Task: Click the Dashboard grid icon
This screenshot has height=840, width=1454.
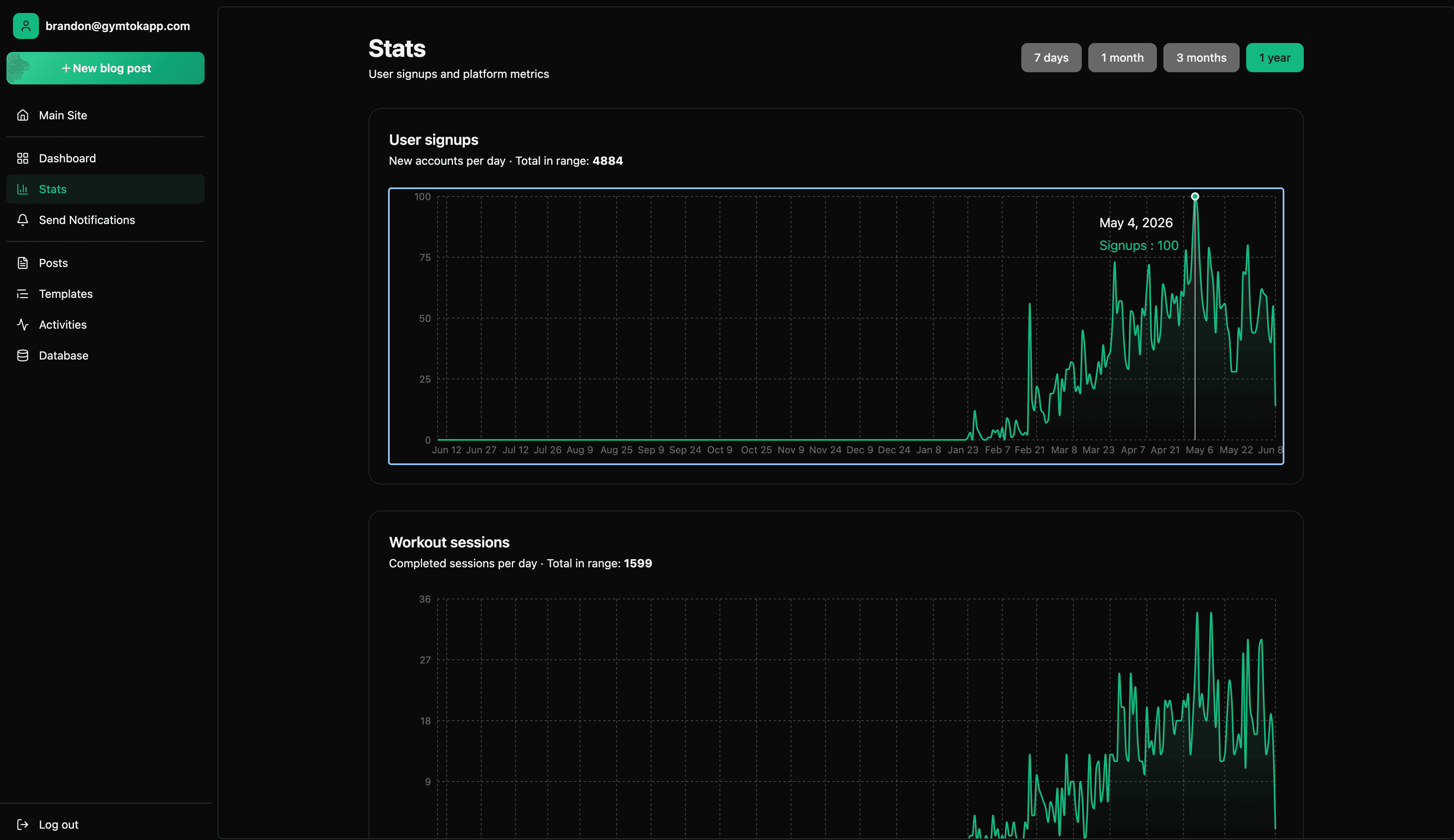Action: pos(22,158)
